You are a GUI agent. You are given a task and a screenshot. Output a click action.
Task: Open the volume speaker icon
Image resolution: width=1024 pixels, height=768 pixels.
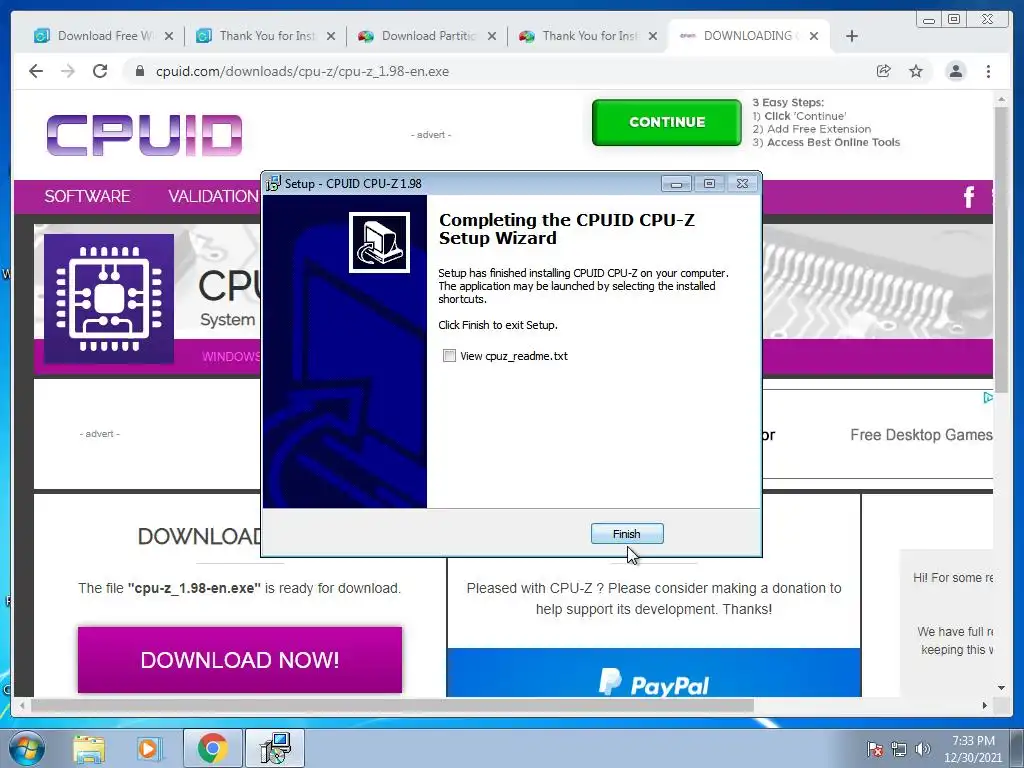(922, 748)
